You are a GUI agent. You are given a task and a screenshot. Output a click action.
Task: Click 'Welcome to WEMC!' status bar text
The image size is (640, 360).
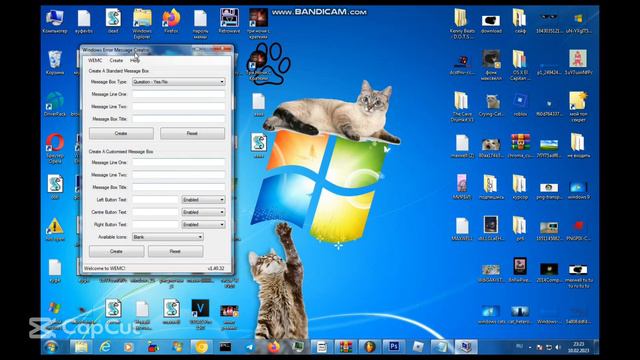104,269
